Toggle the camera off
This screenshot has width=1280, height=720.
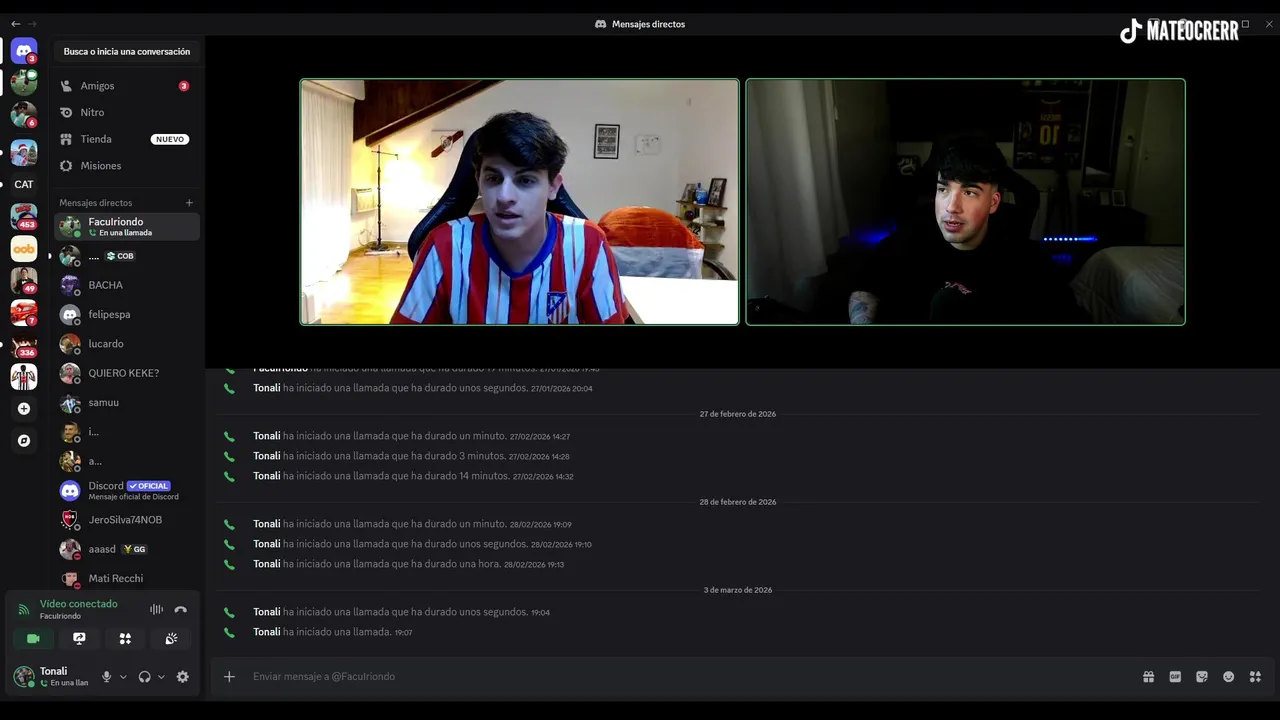33,638
